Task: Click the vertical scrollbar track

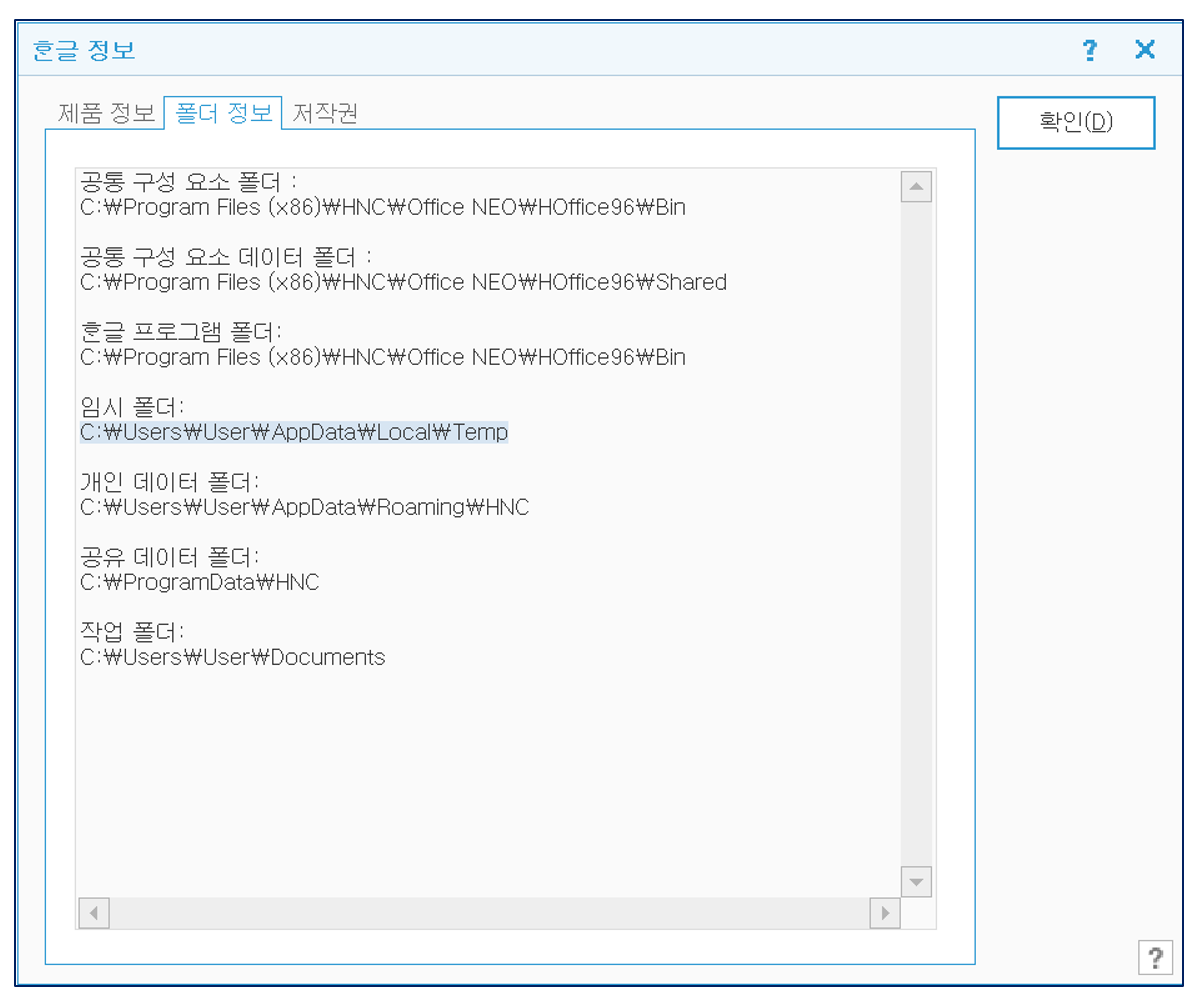Action: pos(916,534)
